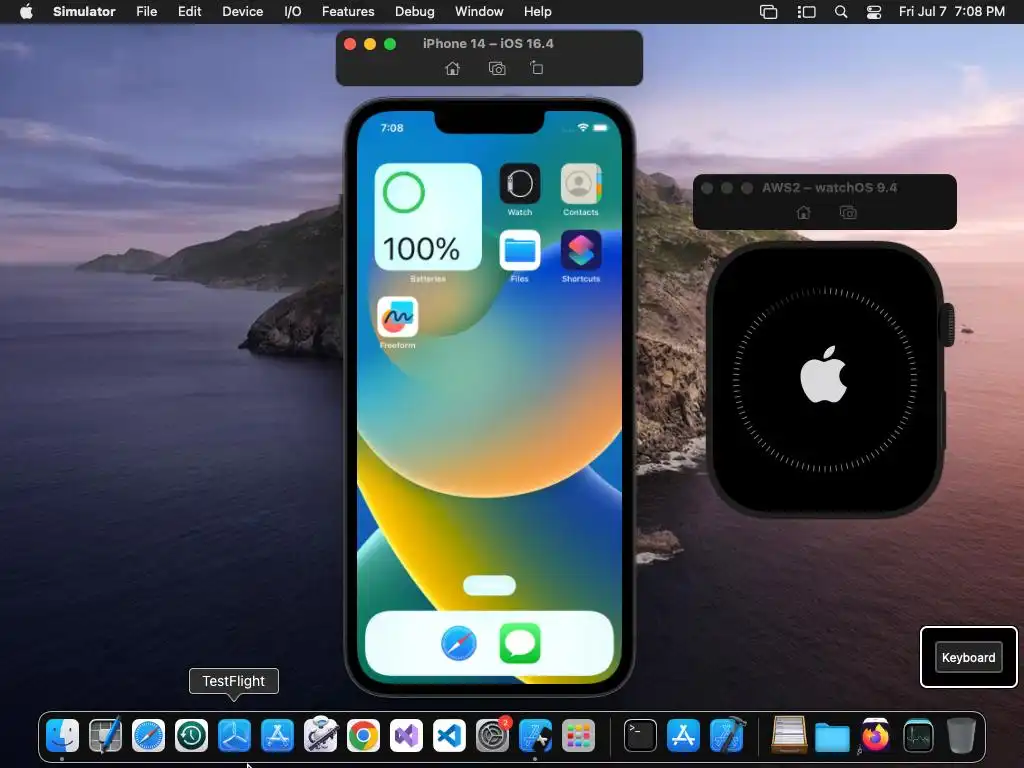The height and width of the screenshot is (768, 1024).
Task: Open Finder from the Dock
Action: 62,736
